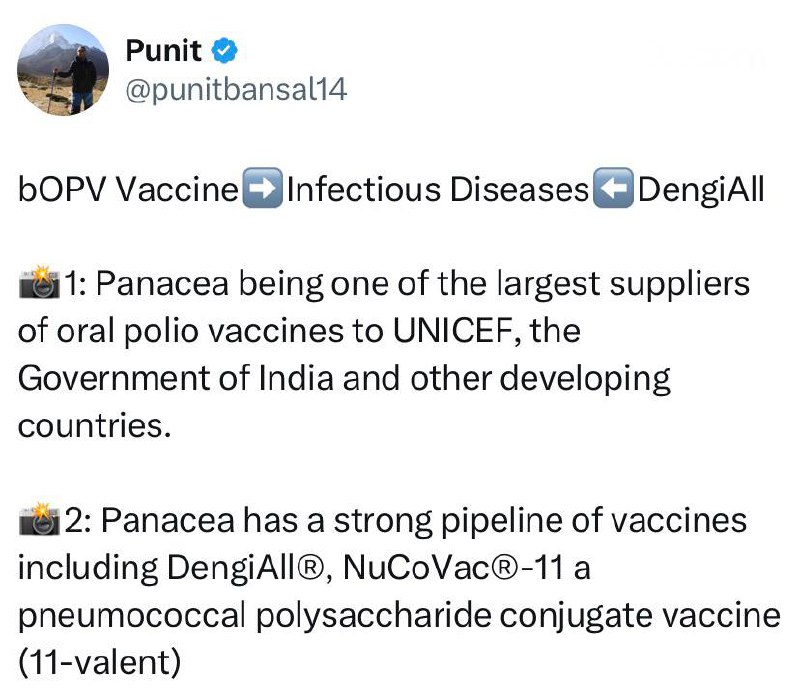Click the right arrow emoji after bOPV Vaccine

262,189
